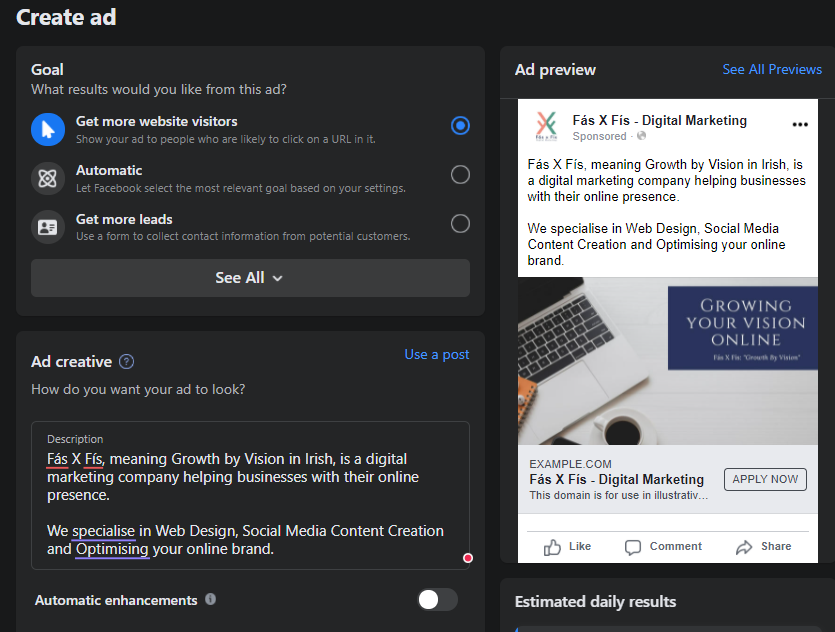Image resolution: width=835 pixels, height=632 pixels.
Task: Click the Use a post link
Action: click(x=437, y=355)
